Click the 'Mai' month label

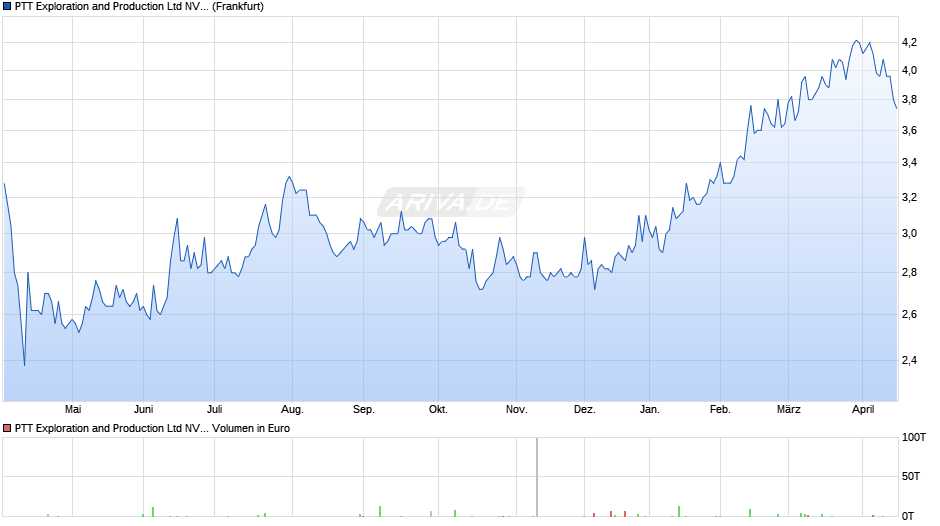coord(73,410)
